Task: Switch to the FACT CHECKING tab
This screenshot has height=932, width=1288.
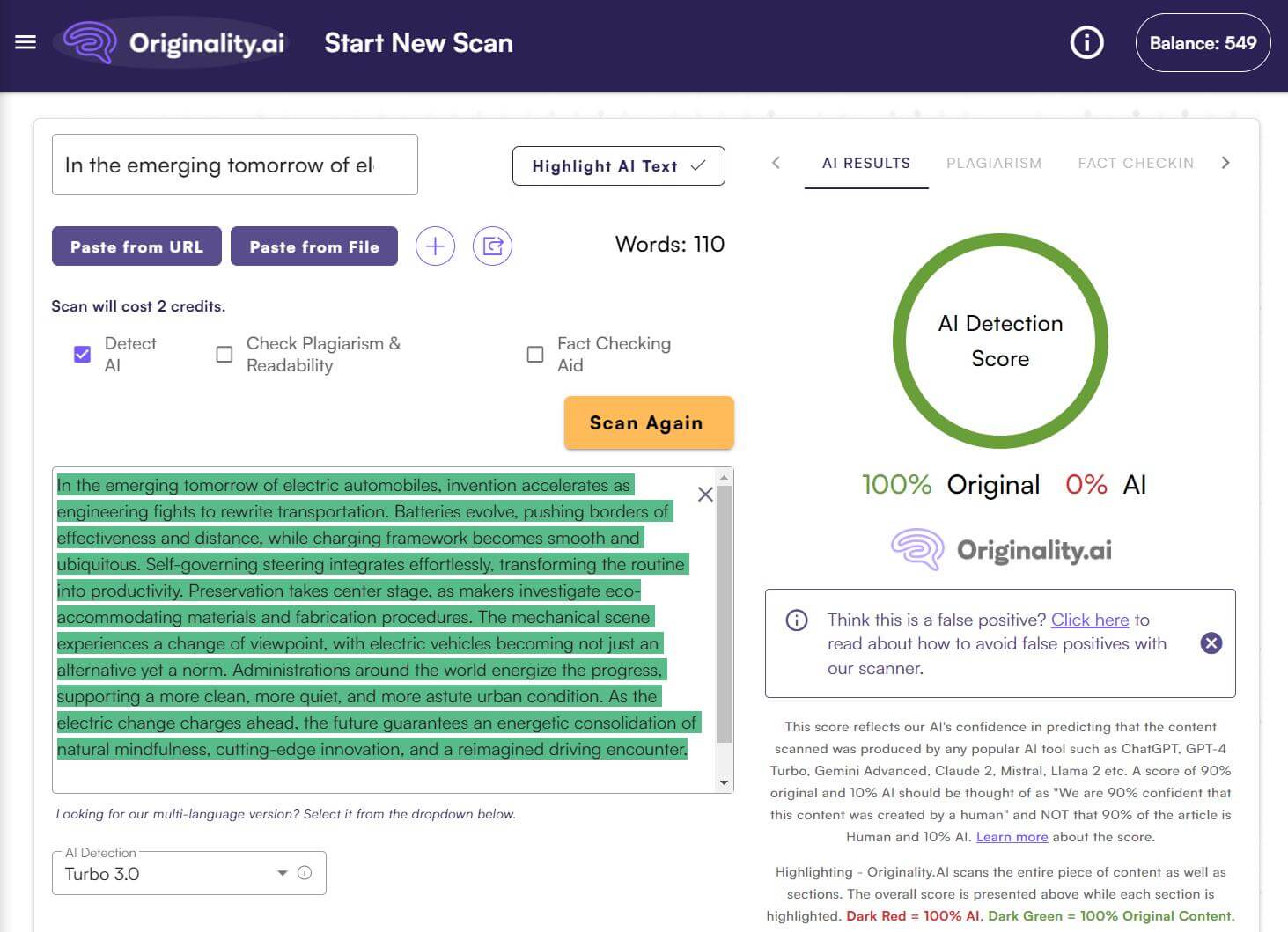Action: [x=1137, y=163]
